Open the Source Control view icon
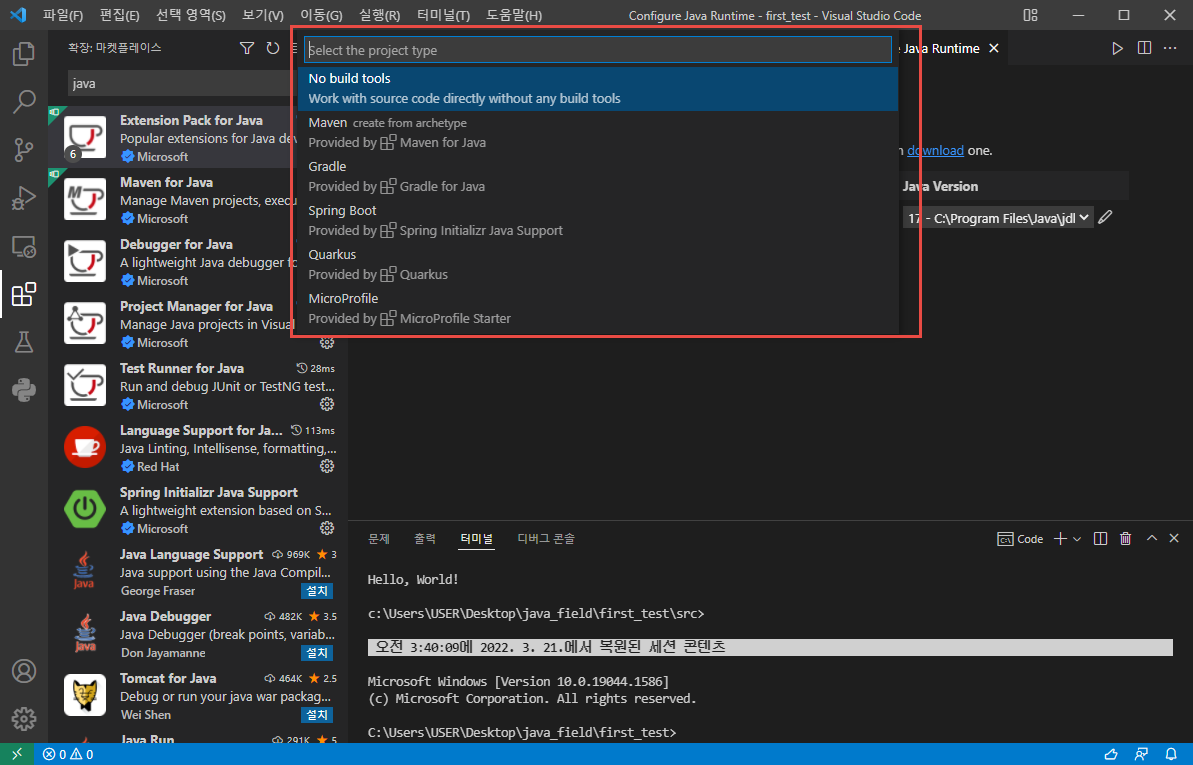 click(24, 150)
